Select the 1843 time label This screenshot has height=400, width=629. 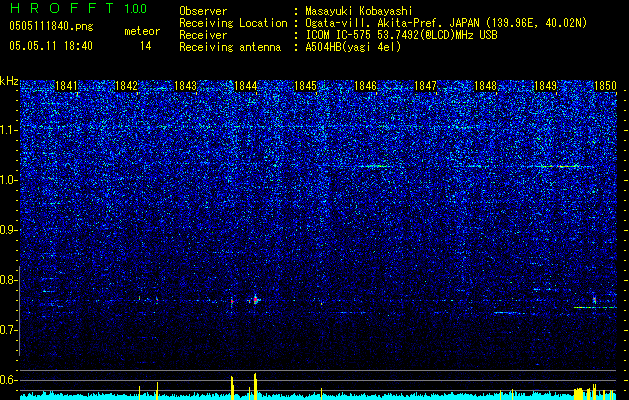(186, 86)
